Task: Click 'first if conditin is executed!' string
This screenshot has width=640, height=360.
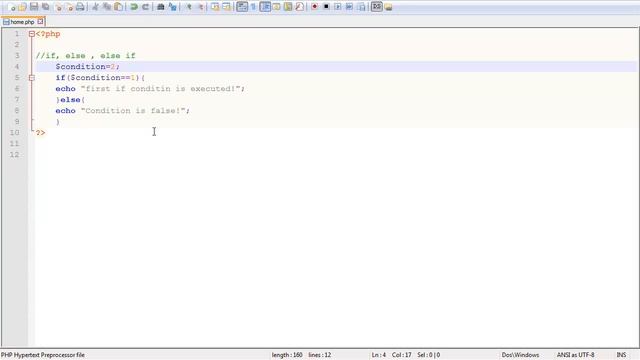Action: pyautogui.click(x=160, y=89)
